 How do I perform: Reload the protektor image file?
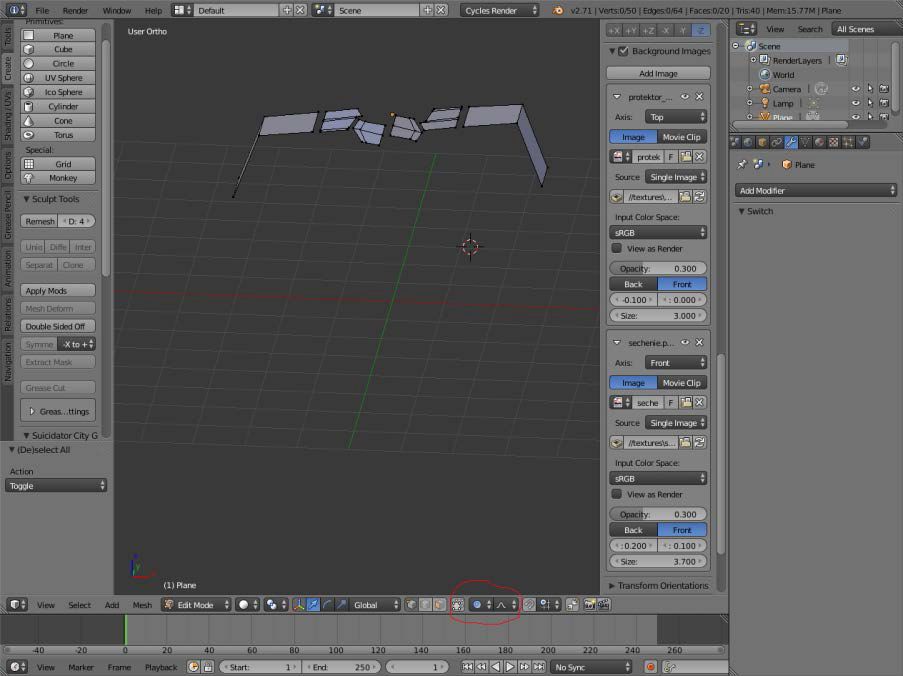pyautogui.click(x=699, y=197)
